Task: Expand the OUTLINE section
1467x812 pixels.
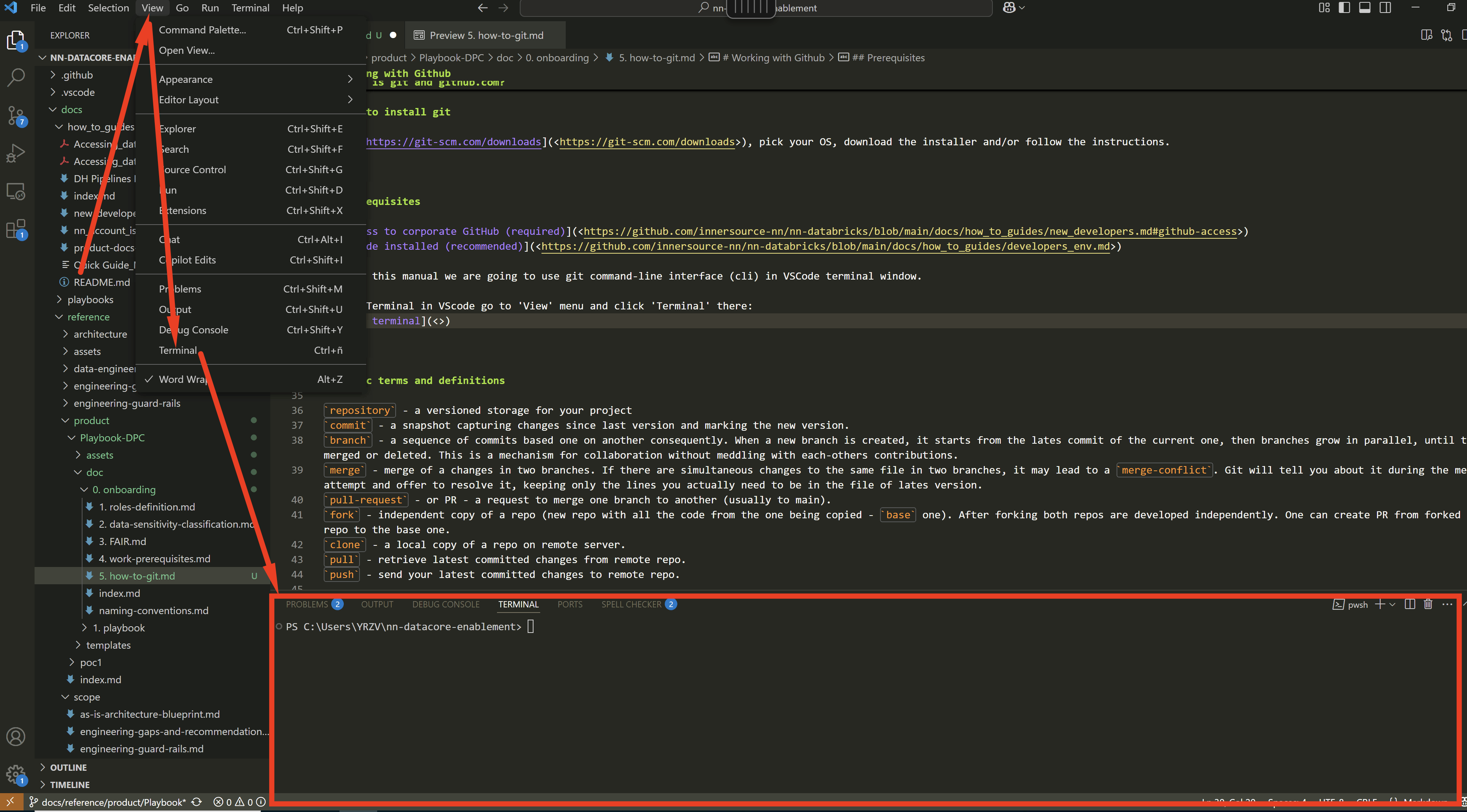Action: 68,767
